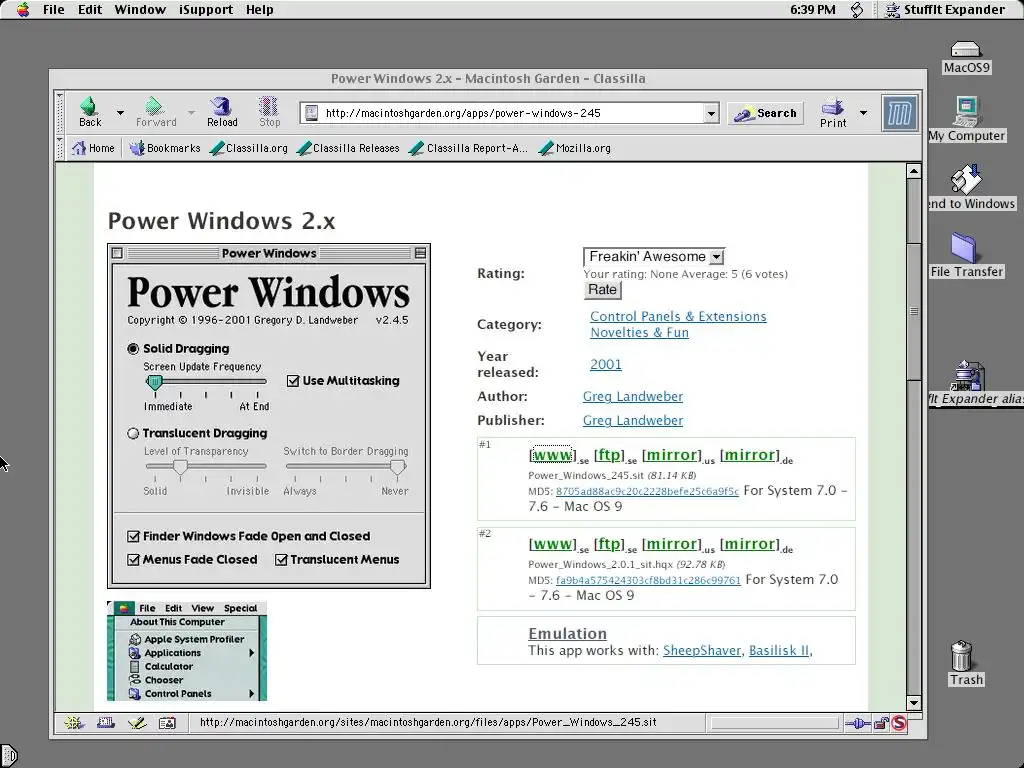The width and height of the screenshot is (1024, 768).
Task: Open the Mozilla.org bookmark
Action: click(x=574, y=148)
